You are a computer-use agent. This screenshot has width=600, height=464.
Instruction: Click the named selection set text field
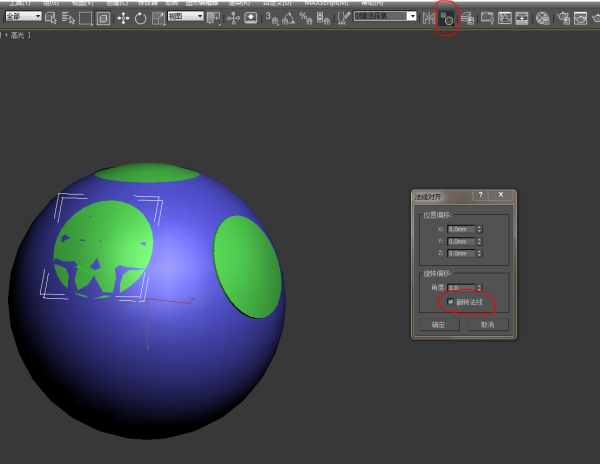380,16
